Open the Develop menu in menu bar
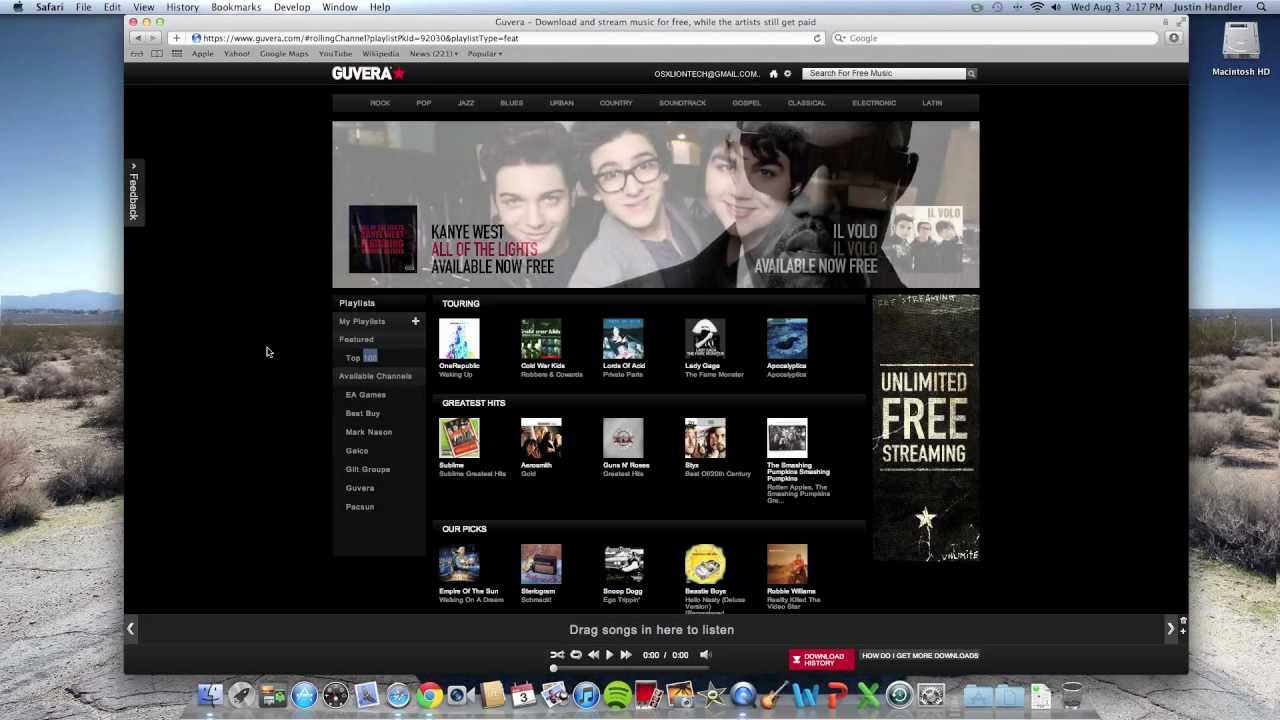The height and width of the screenshot is (720, 1280). (292, 7)
